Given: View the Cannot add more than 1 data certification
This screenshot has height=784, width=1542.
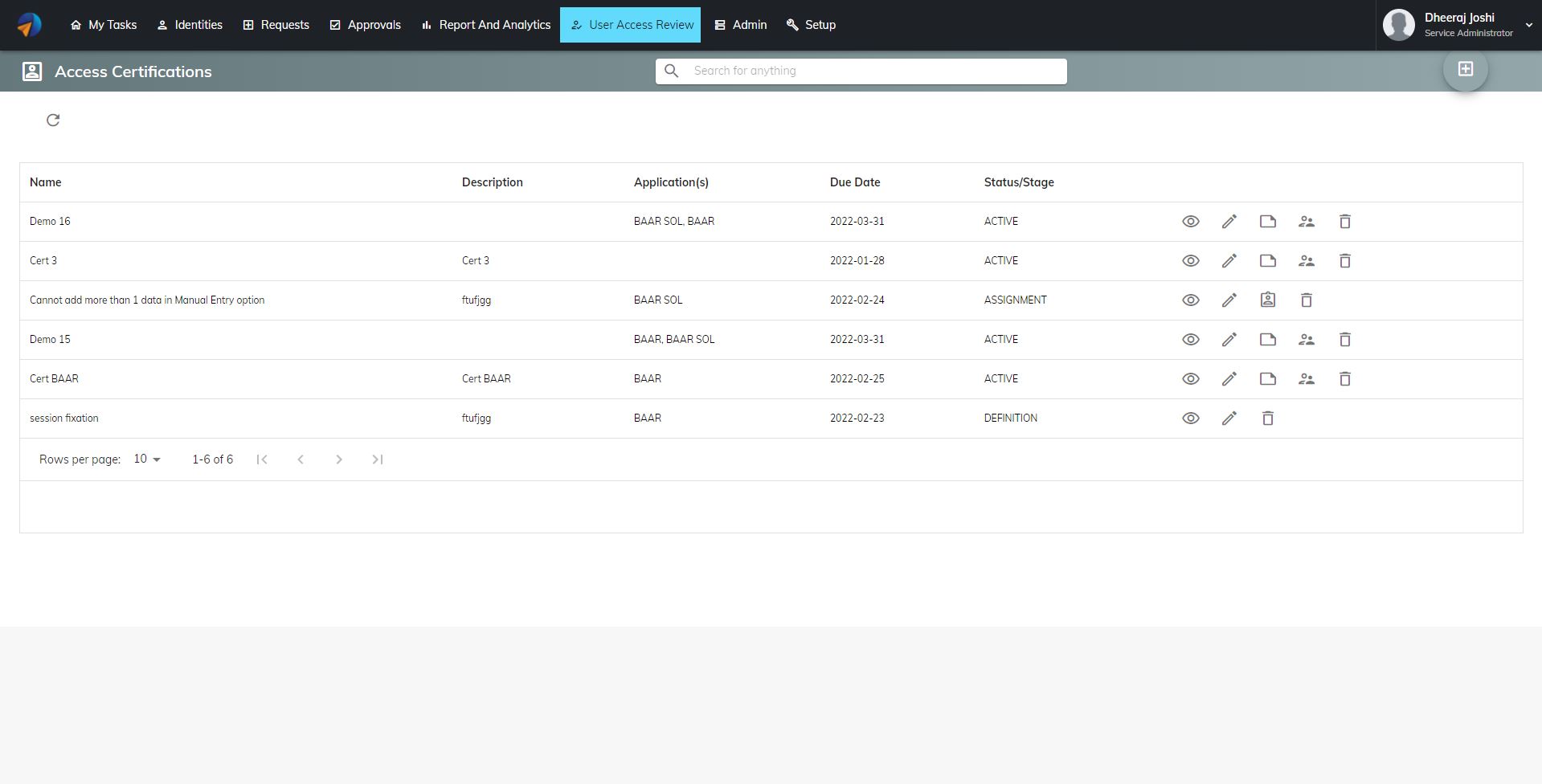Looking at the screenshot, I should click(1191, 300).
